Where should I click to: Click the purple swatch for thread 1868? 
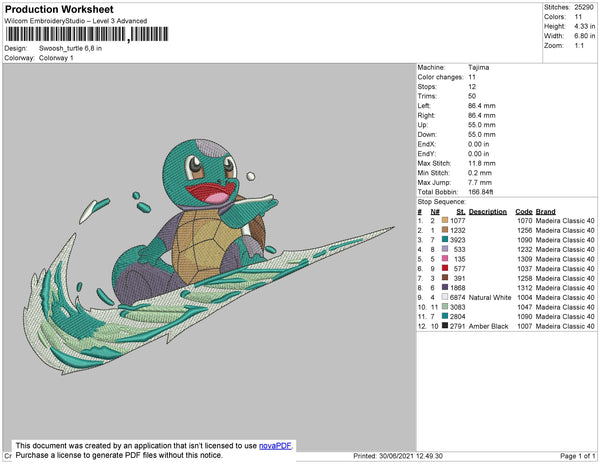click(x=445, y=287)
